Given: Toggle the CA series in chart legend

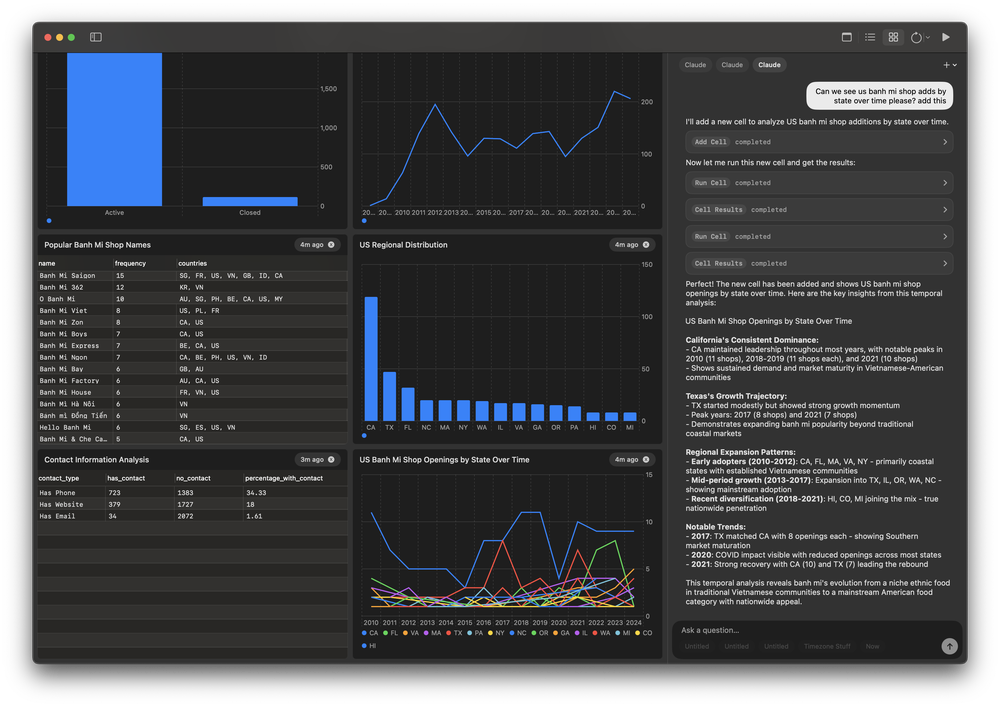Looking at the screenshot, I should [x=370, y=633].
